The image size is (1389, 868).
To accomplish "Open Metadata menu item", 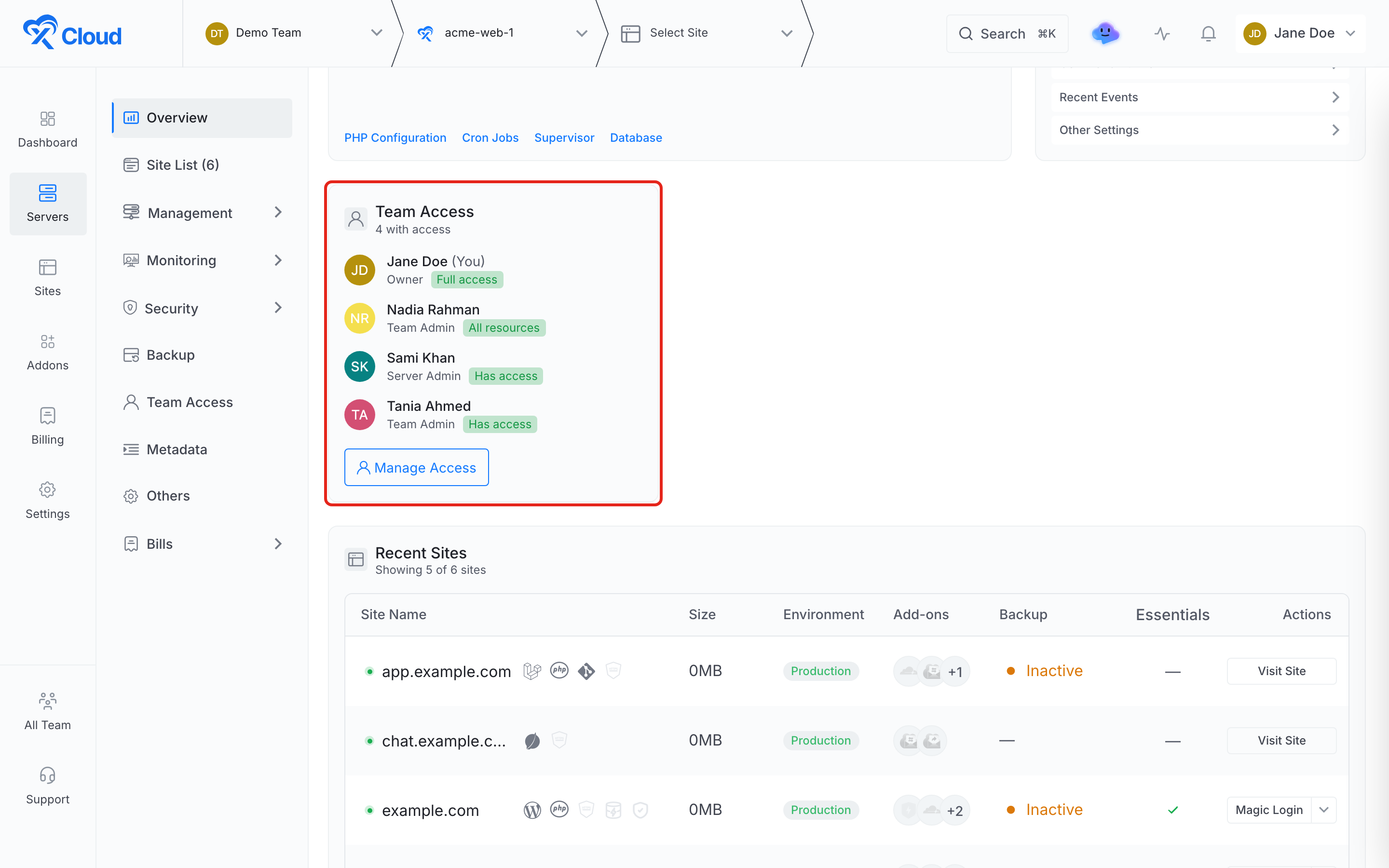I will (x=202, y=449).
